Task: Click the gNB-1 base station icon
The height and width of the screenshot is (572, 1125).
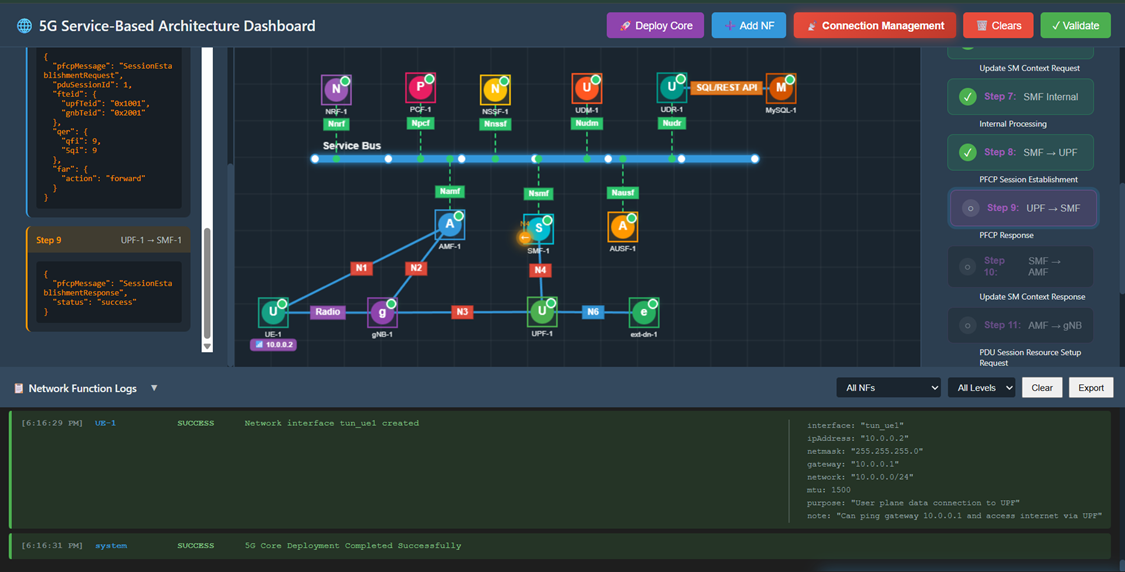Action: pos(382,312)
